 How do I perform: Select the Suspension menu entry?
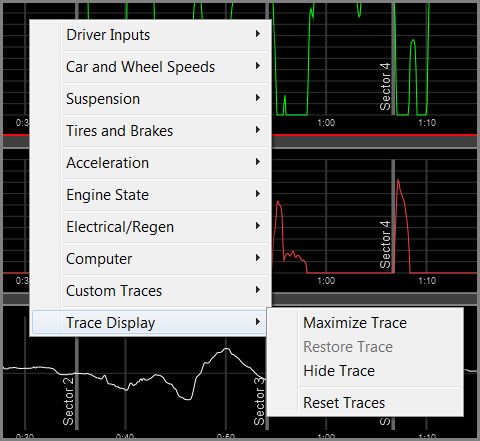[x=151, y=99]
